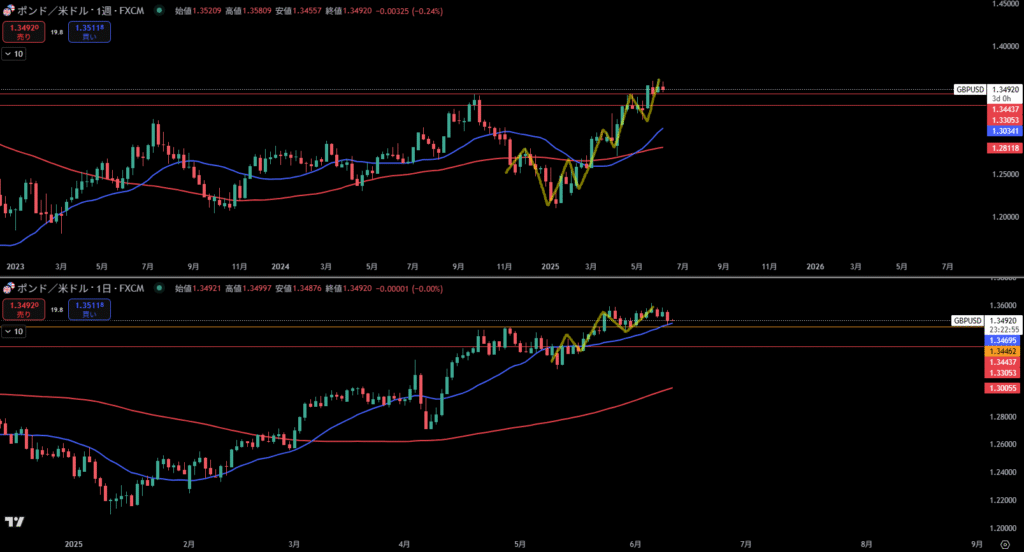Click the weekly chart buy button 1.35118 買い
Viewport: 1024px width, 552px height.
89,32
